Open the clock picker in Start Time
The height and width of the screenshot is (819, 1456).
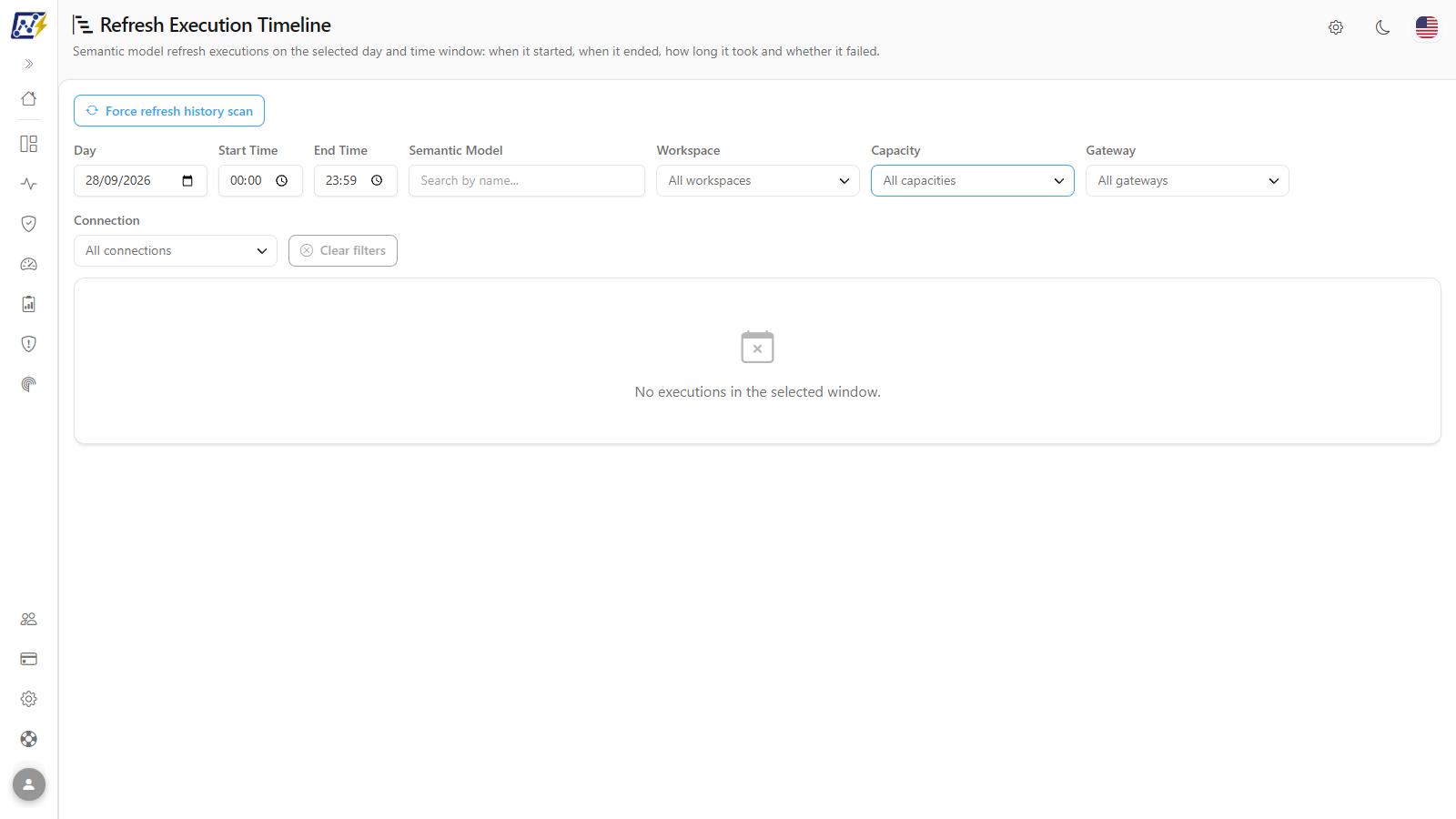pyautogui.click(x=282, y=180)
